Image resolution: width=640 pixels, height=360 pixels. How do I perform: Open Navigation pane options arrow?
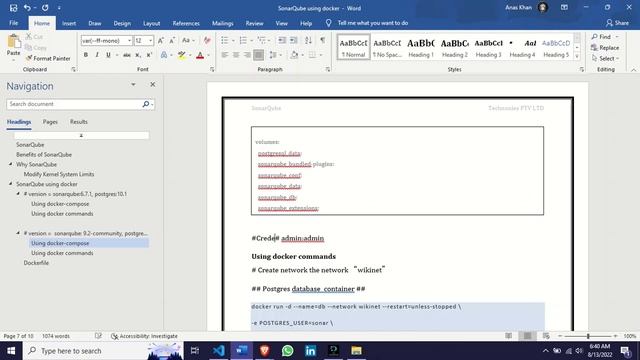point(133,84)
